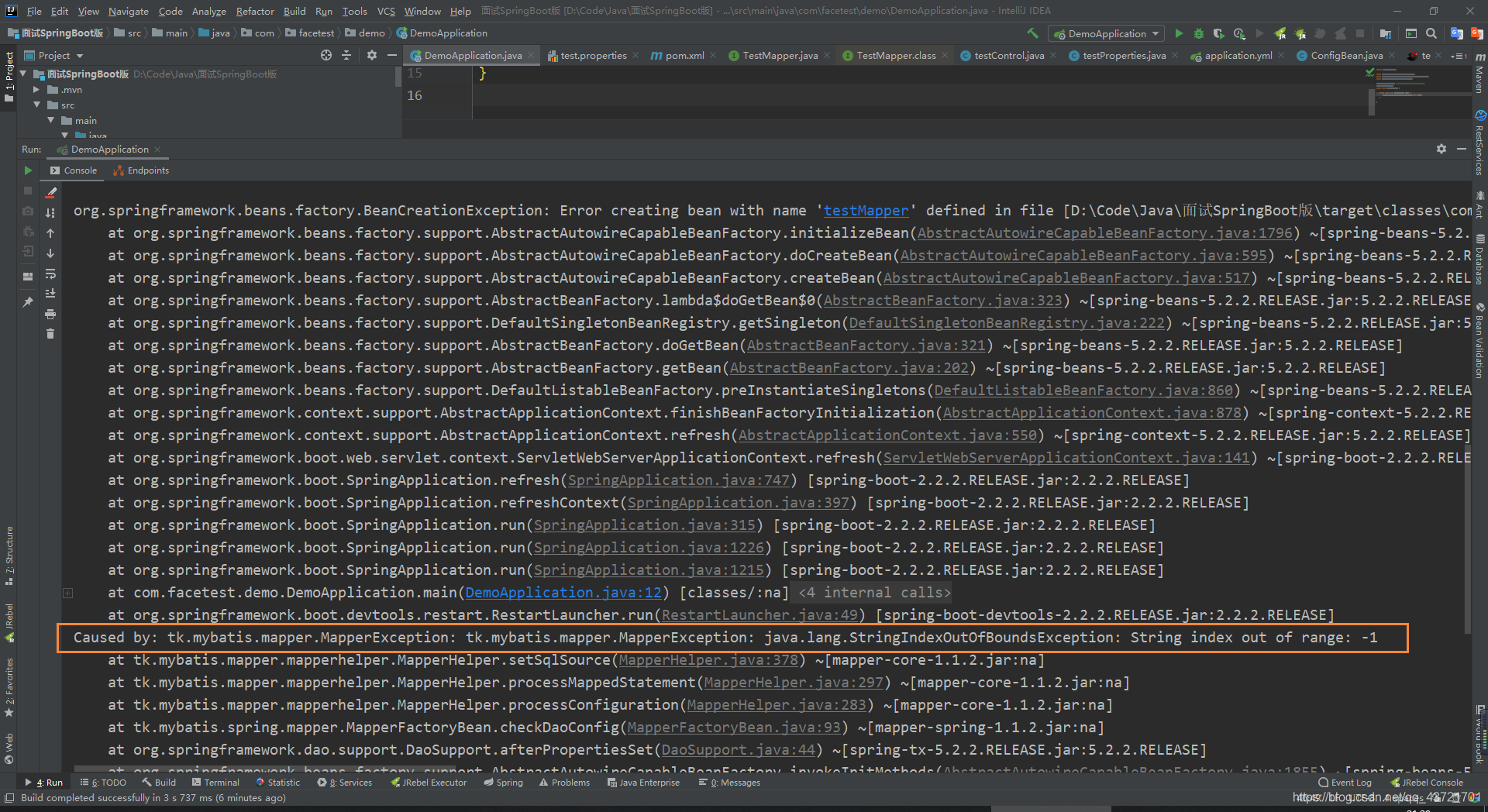Toggle the Structure tool window stripe button

click(9, 556)
